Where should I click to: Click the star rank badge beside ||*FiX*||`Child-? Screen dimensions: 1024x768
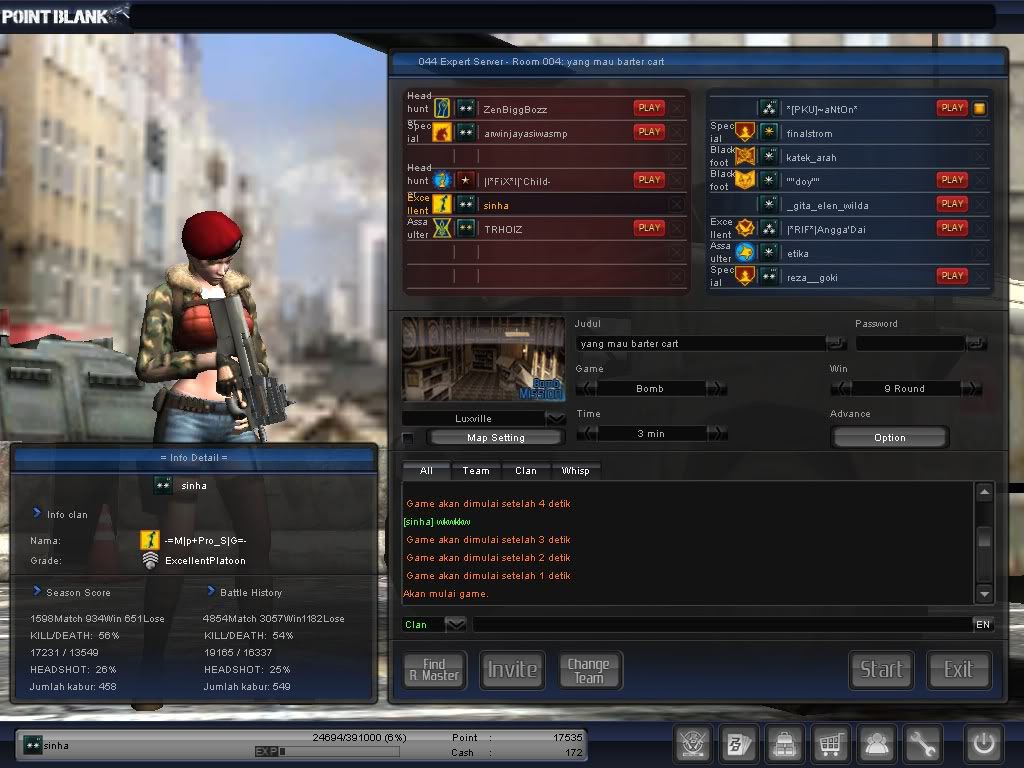(x=466, y=180)
